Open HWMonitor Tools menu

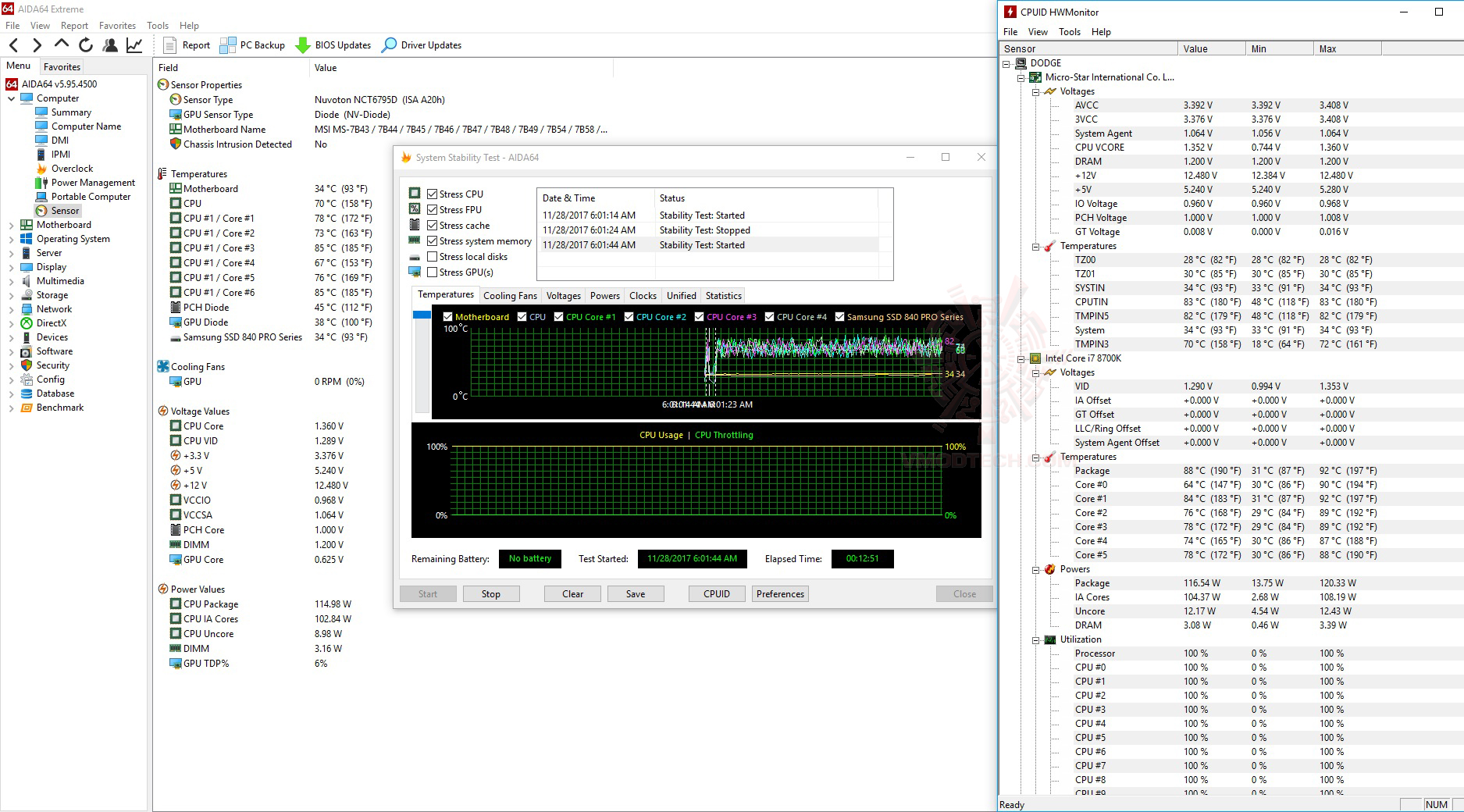(x=1070, y=32)
